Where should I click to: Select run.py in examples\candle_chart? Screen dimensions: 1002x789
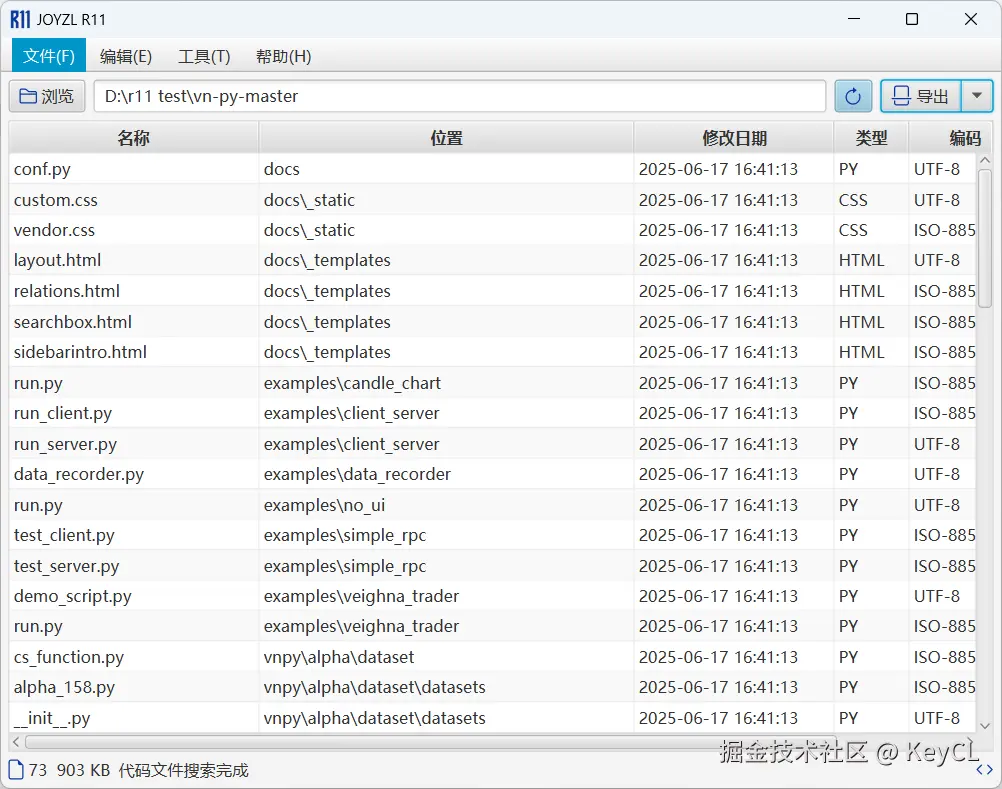(493, 383)
